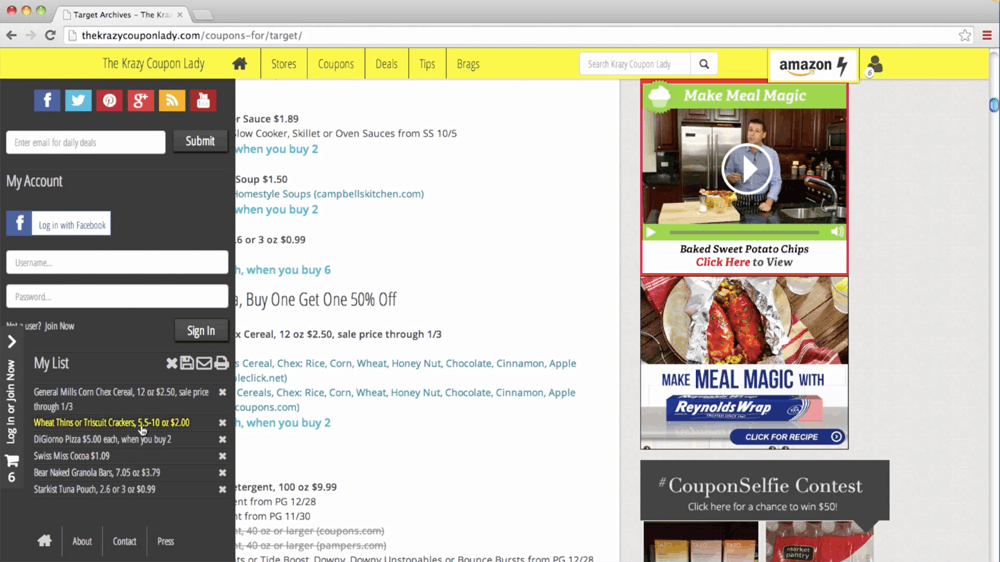Image resolution: width=1000 pixels, height=562 pixels.
Task: Select Bear Naked Granola Bars list item
Action: (97, 473)
